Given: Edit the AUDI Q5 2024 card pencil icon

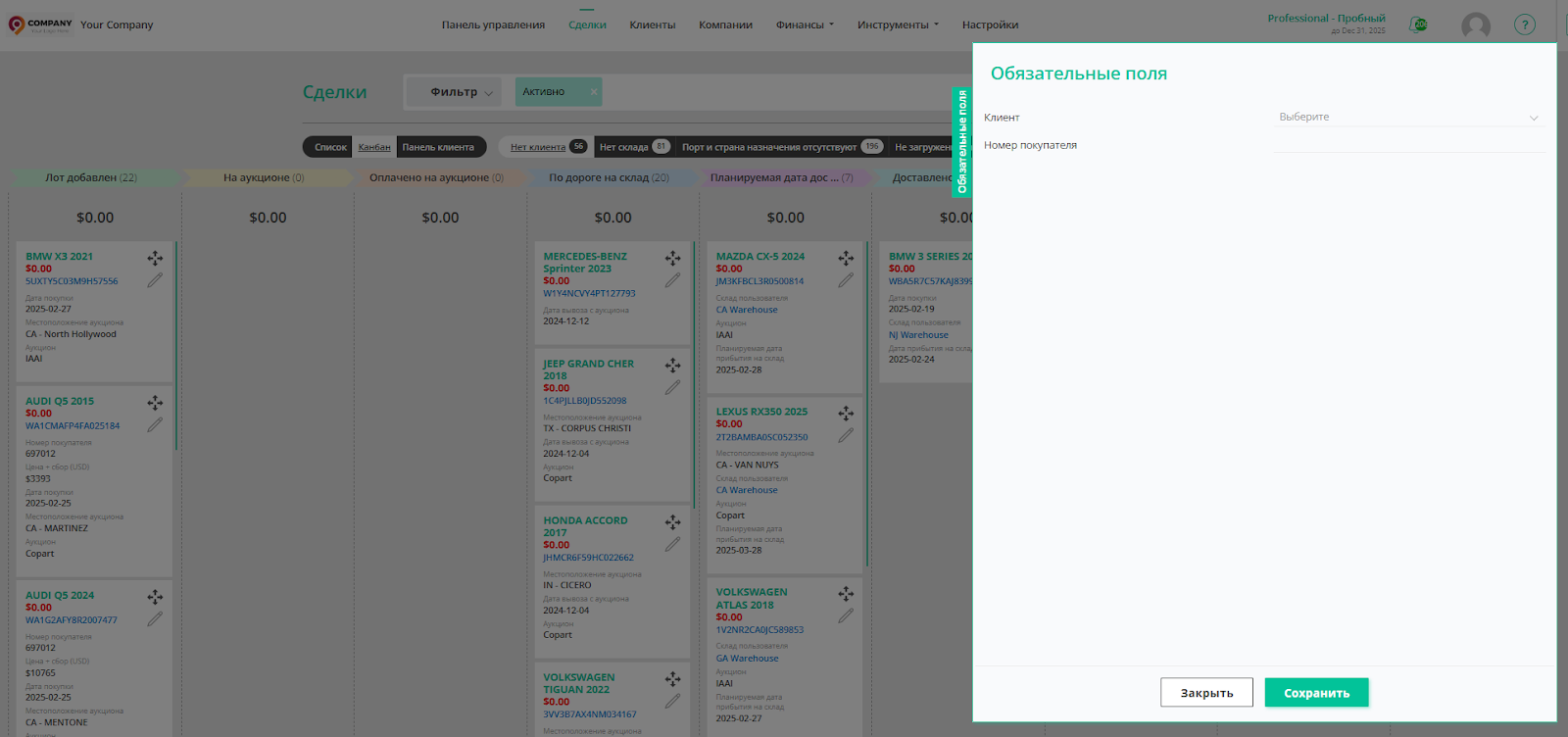Looking at the screenshot, I should pyautogui.click(x=155, y=619).
